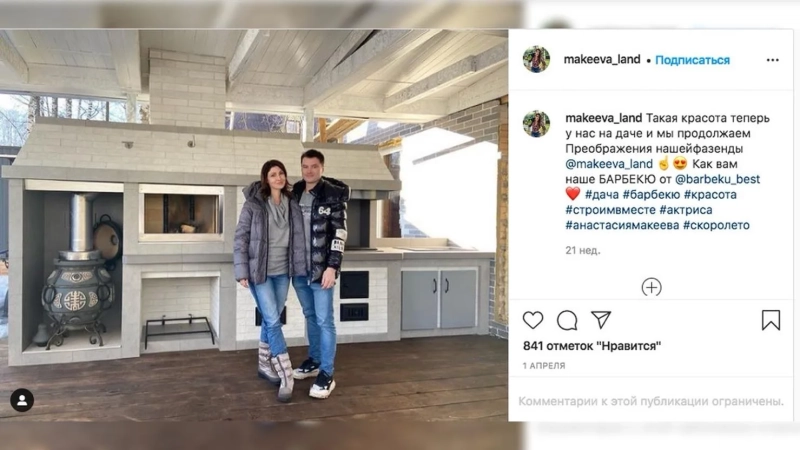Follow account via Подписаться link

[692, 60]
